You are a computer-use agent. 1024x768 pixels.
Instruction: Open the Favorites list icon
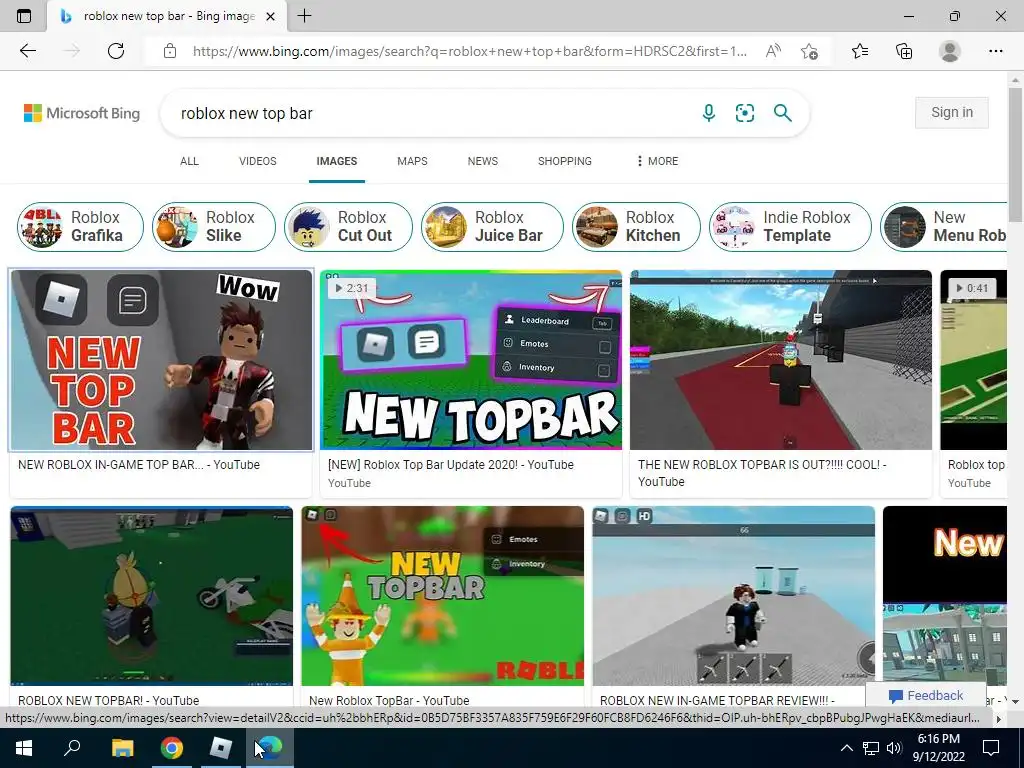(x=860, y=51)
